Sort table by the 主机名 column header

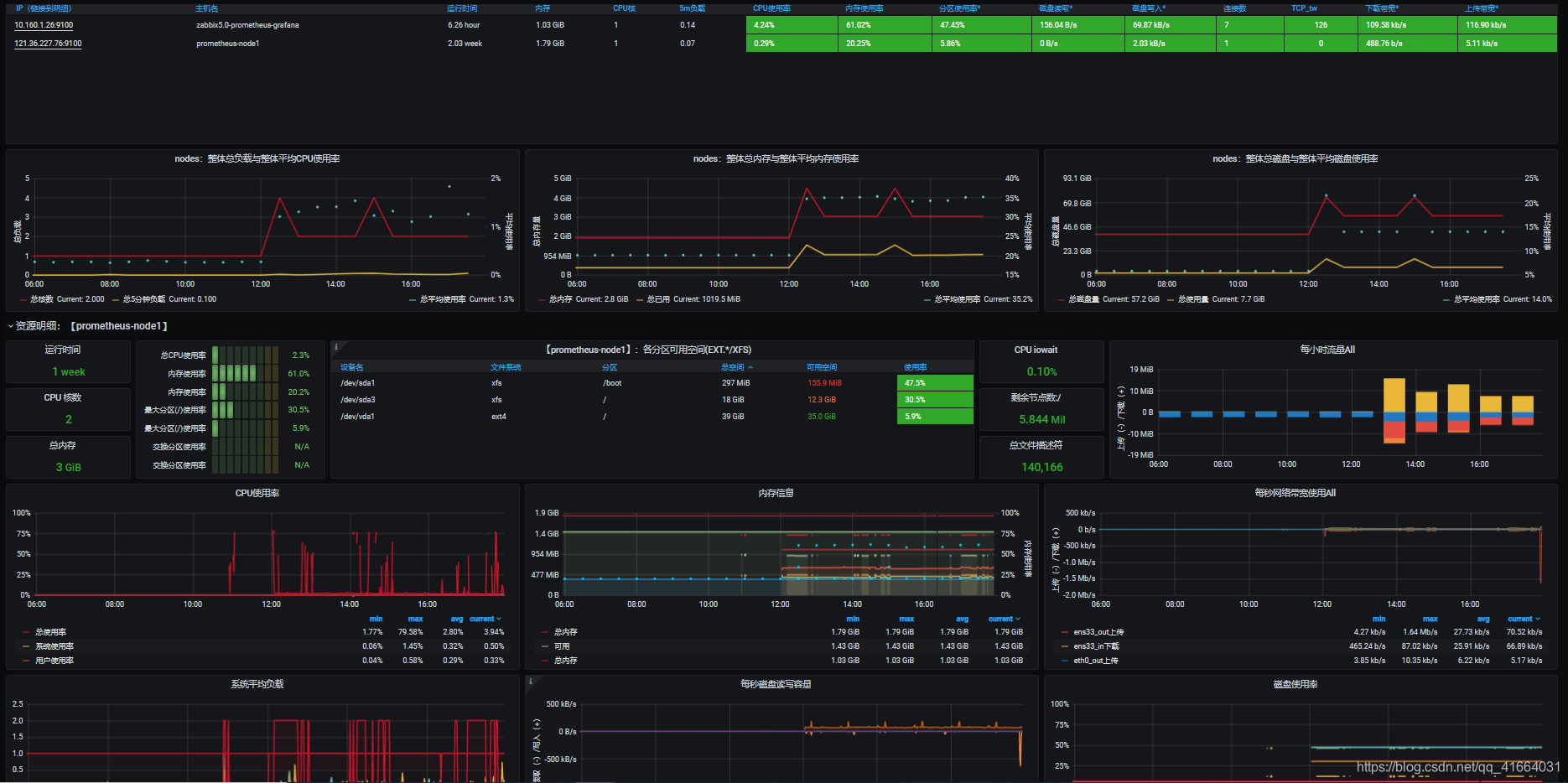tap(206, 8)
